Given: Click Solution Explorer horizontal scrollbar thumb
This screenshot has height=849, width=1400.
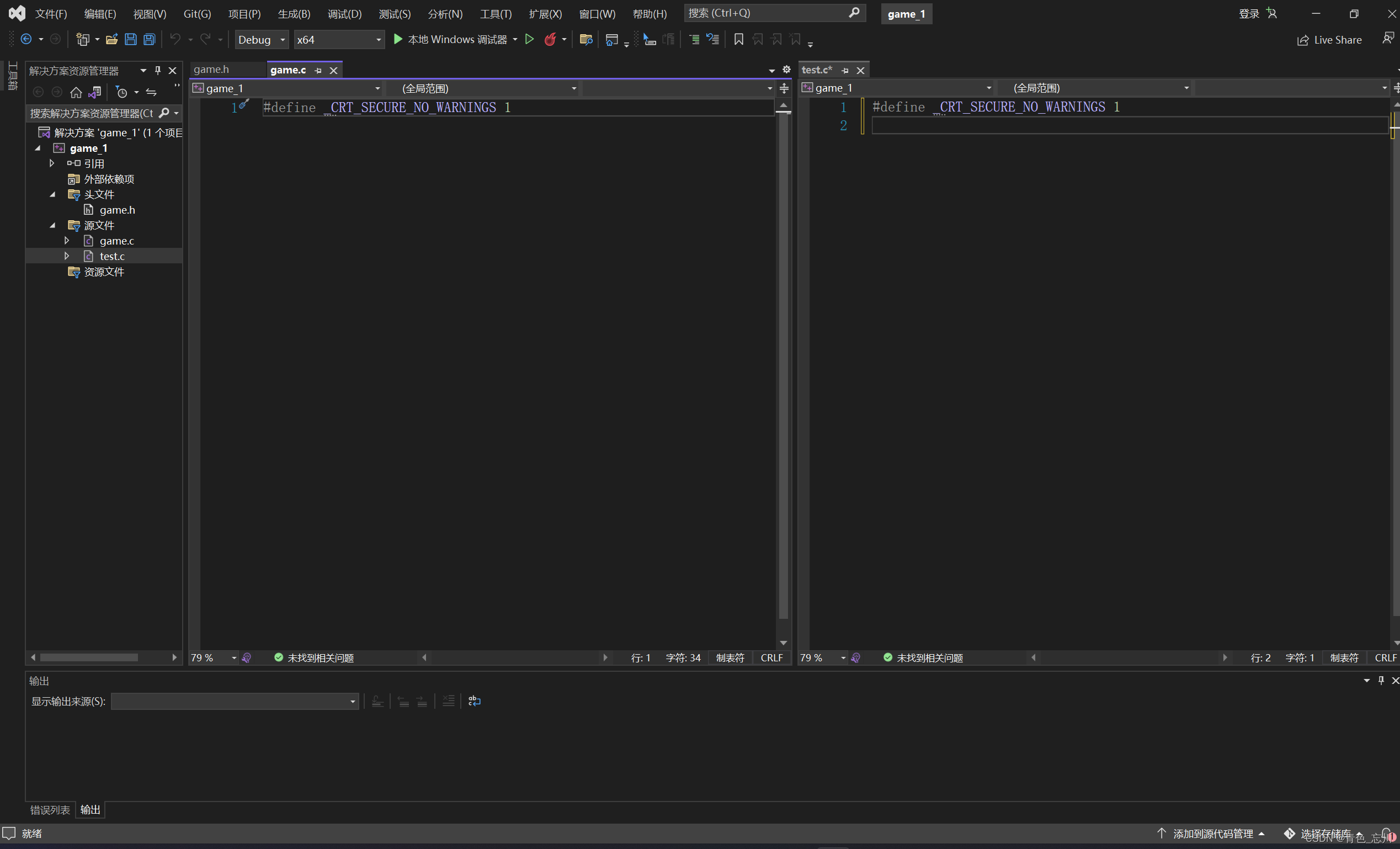Looking at the screenshot, I should 89,657.
